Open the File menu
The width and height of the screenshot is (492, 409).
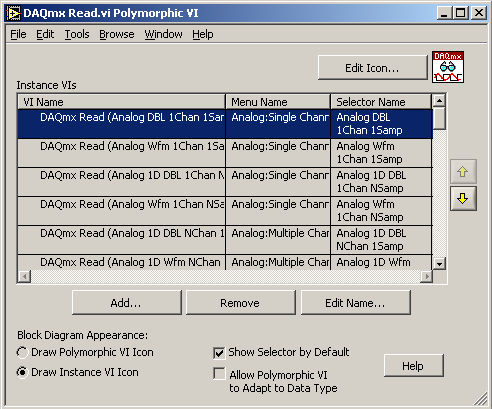click(18, 34)
